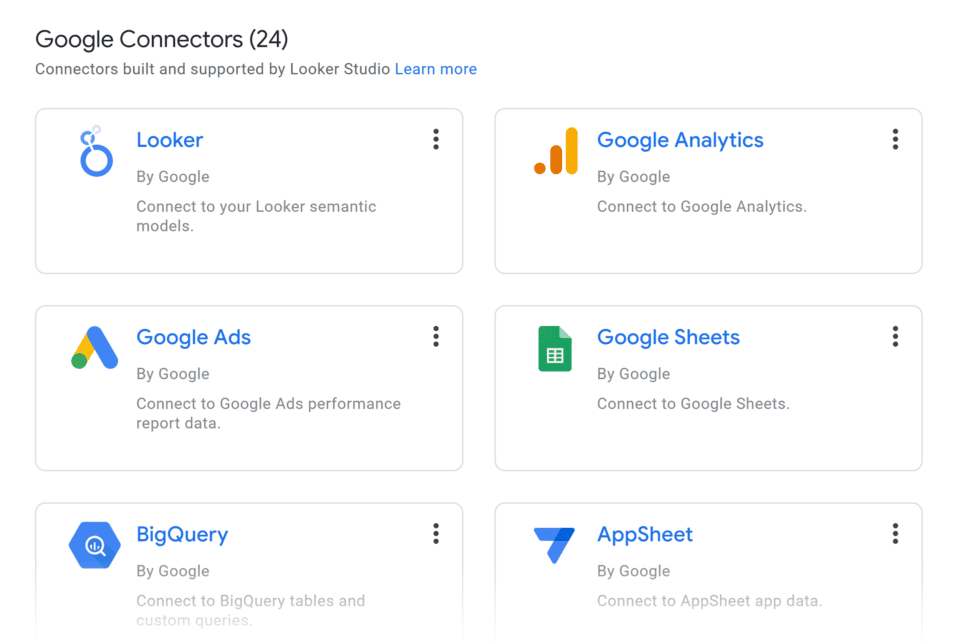Open the BigQuery card's three-dot menu
Screen dimensions: 960x643
point(436,534)
